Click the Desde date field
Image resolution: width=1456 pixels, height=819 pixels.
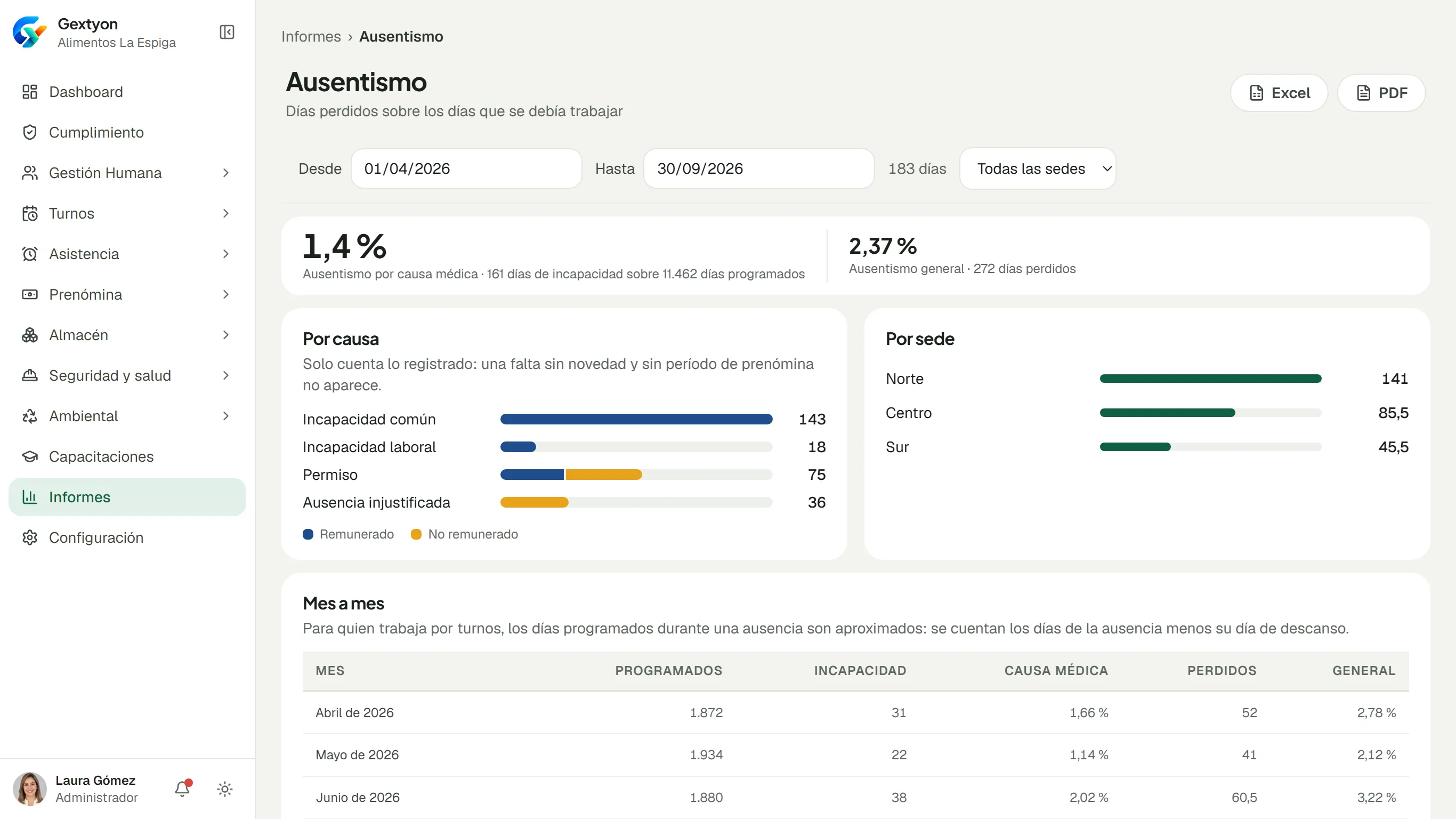pyautogui.click(x=466, y=168)
